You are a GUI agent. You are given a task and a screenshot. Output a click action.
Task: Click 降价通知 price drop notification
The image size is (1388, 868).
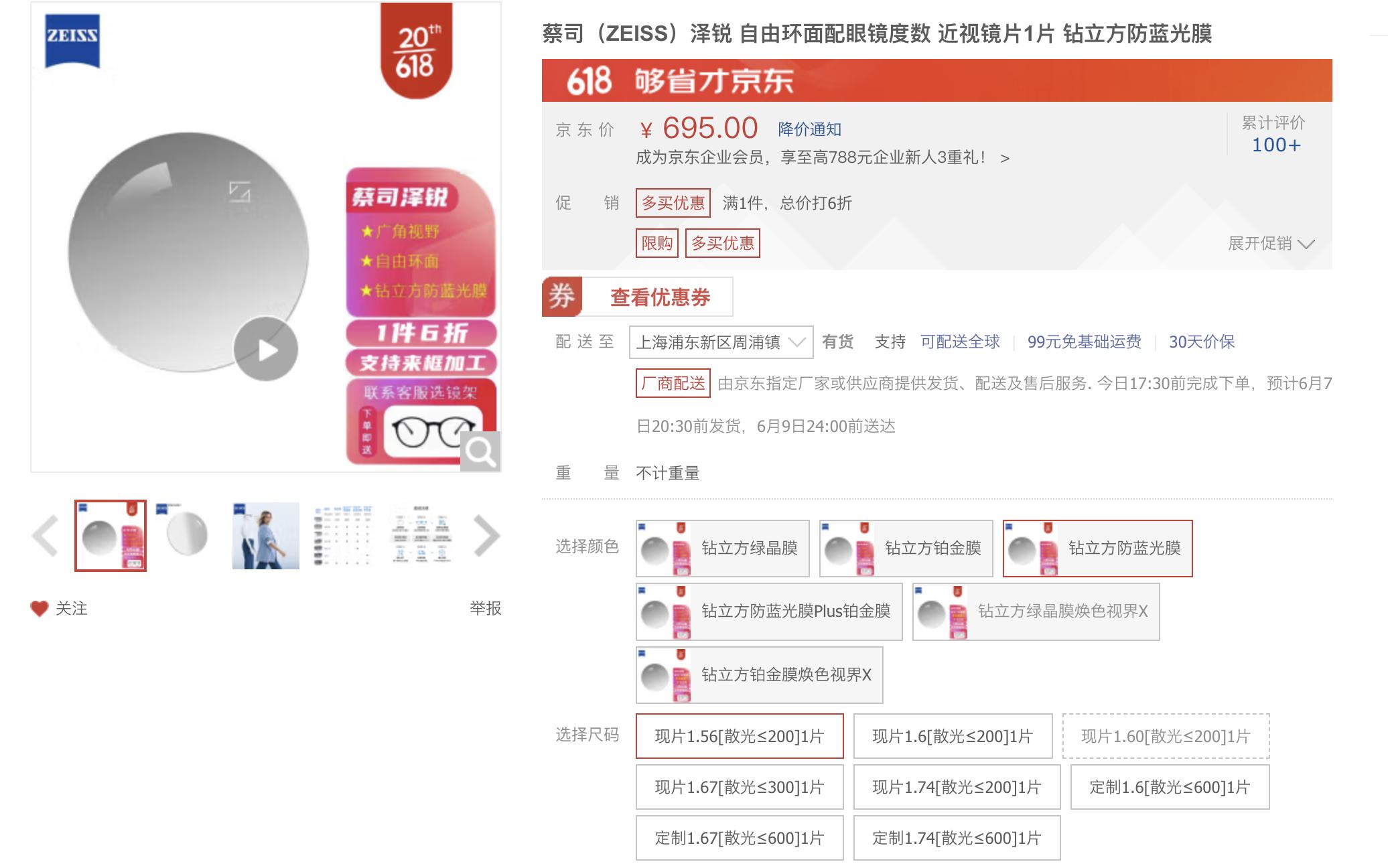point(810,129)
